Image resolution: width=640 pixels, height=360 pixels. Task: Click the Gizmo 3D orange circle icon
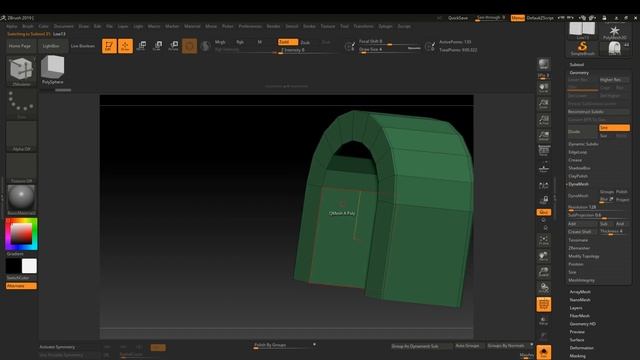pyautogui.click(x=189, y=46)
